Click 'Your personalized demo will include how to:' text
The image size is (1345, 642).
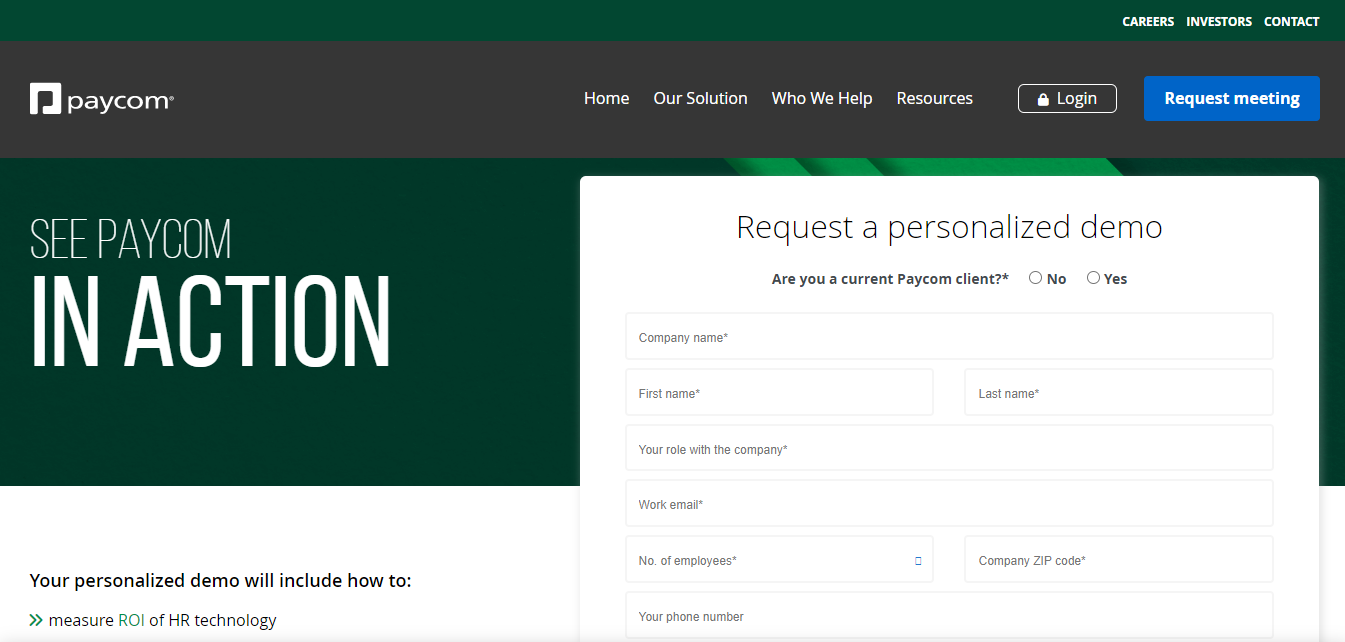pyautogui.click(x=220, y=581)
